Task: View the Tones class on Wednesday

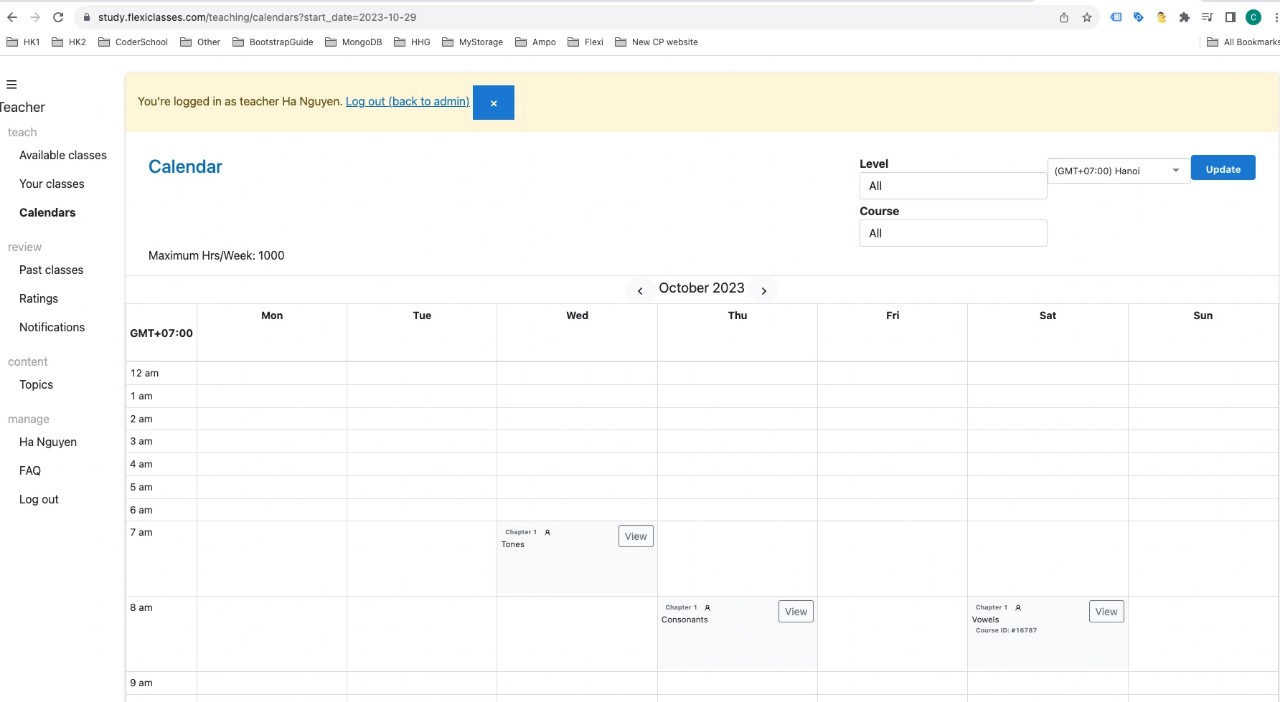Action: click(635, 537)
